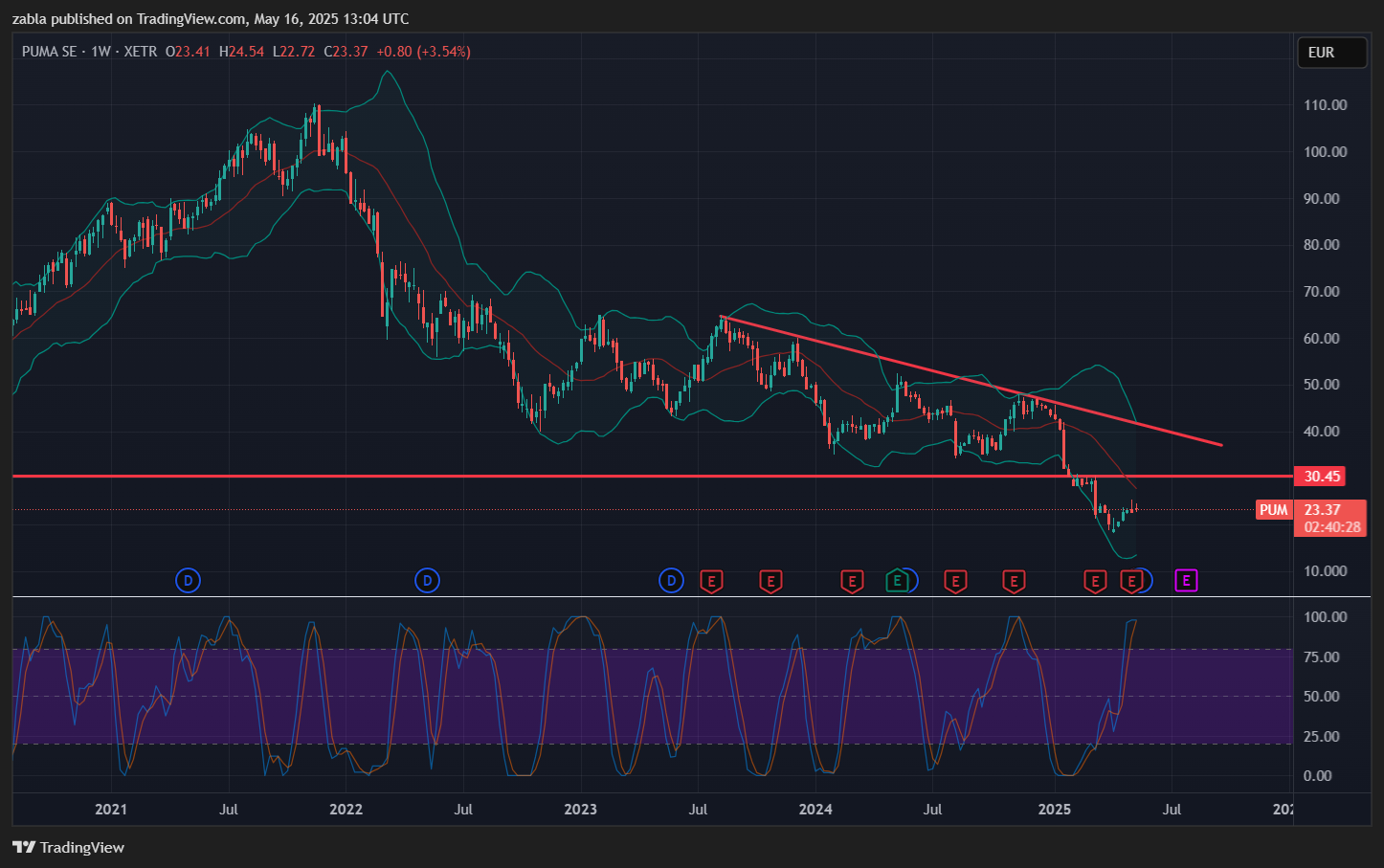The height and width of the screenshot is (868, 1384).
Task: Click the dividend D marker below mid-2021
Action: (x=189, y=580)
